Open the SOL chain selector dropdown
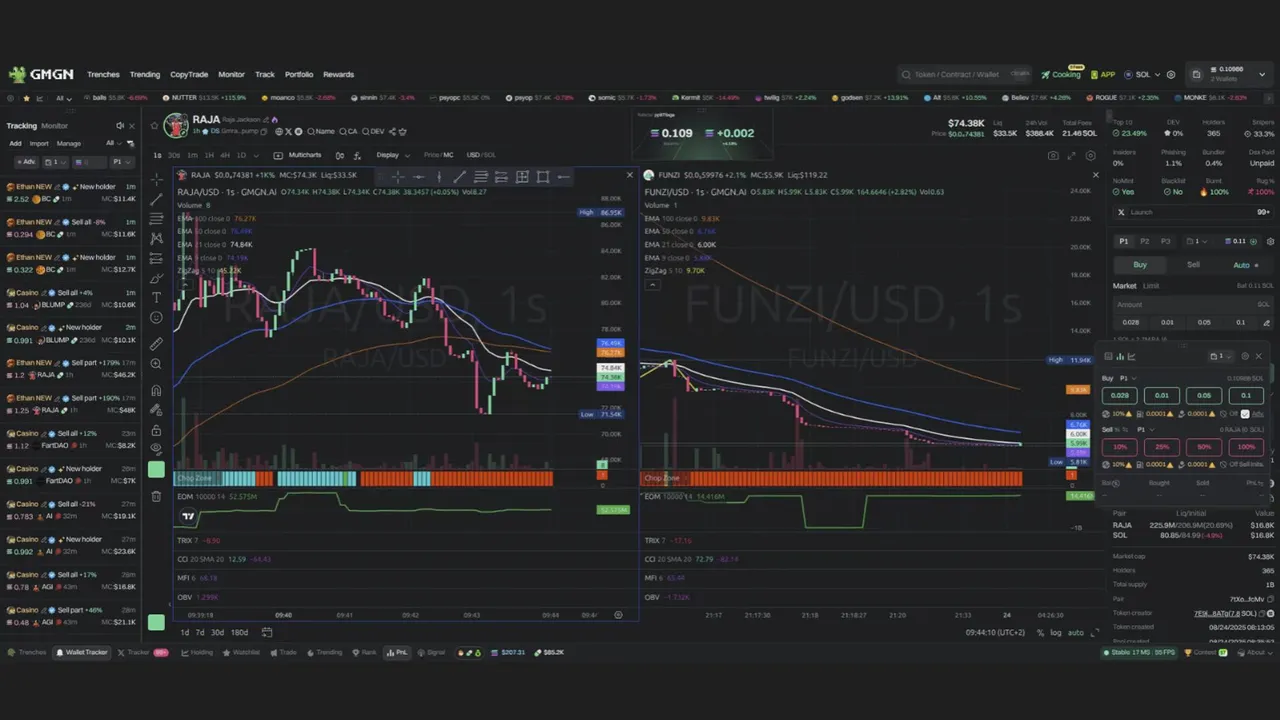The width and height of the screenshot is (1280, 720). pos(1141,74)
